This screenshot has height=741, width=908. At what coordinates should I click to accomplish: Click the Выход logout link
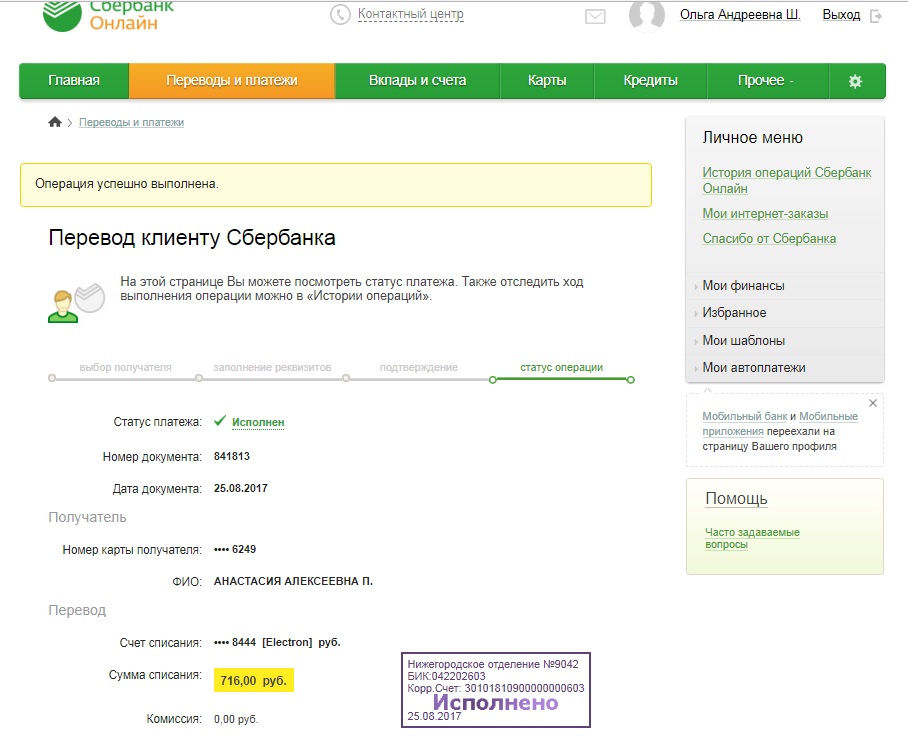[x=841, y=14]
